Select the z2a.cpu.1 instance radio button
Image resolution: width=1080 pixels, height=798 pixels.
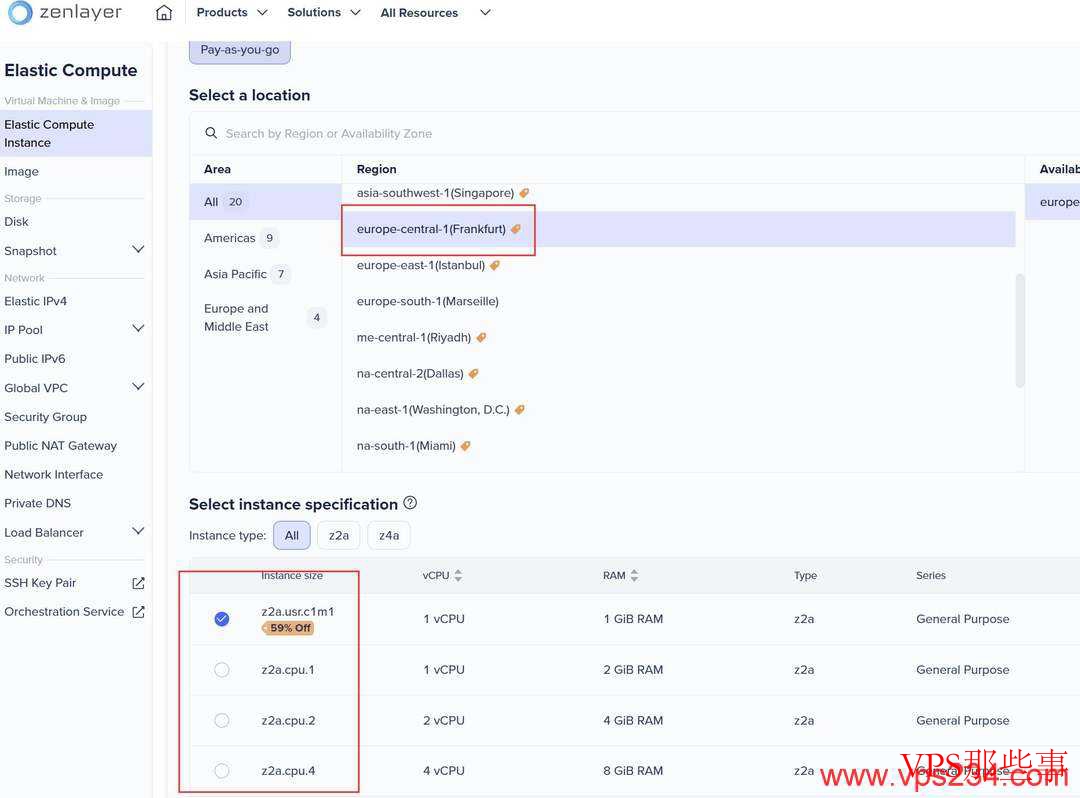tap(222, 670)
